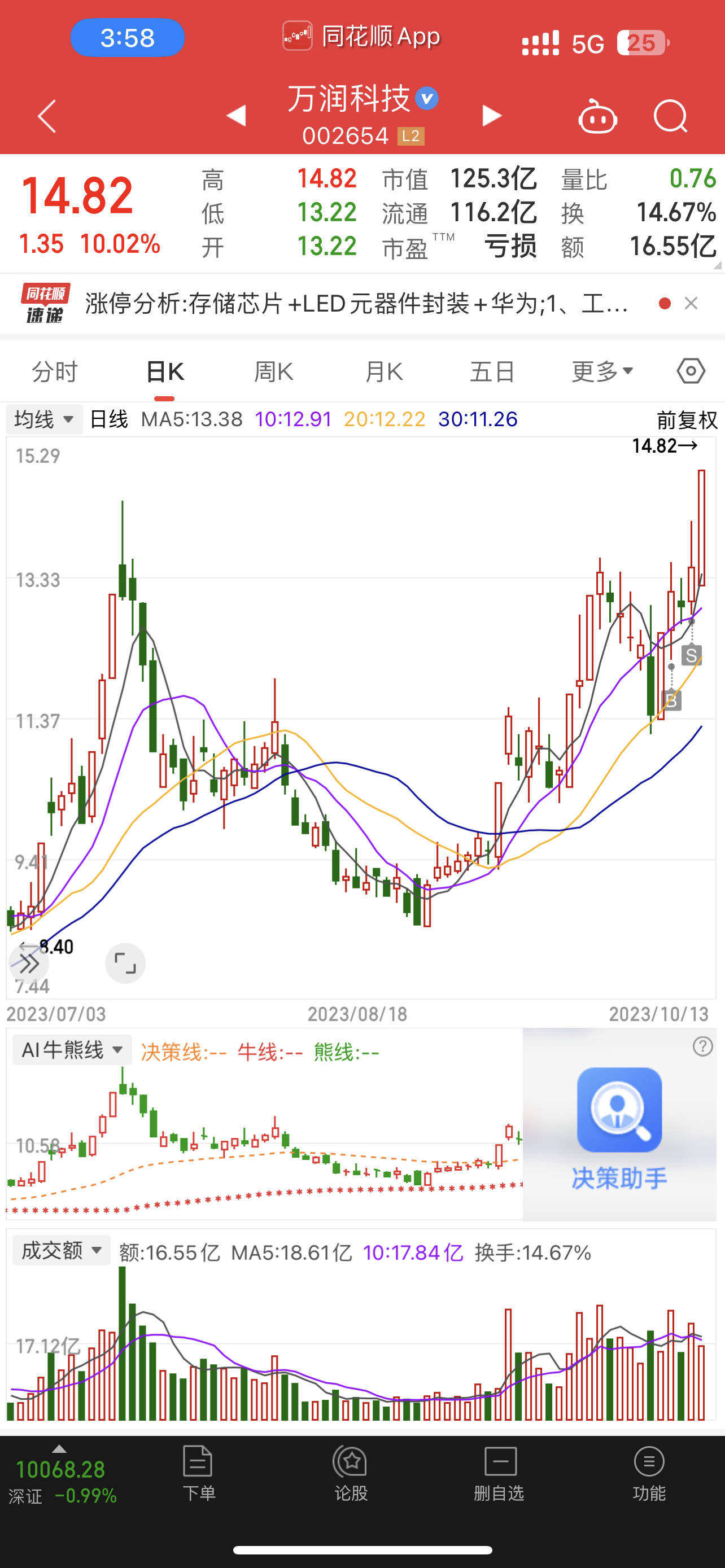This screenshot has height=1568, width=725.
Task: Tap the 万润科技 stock name title
Action: point(349,98)
